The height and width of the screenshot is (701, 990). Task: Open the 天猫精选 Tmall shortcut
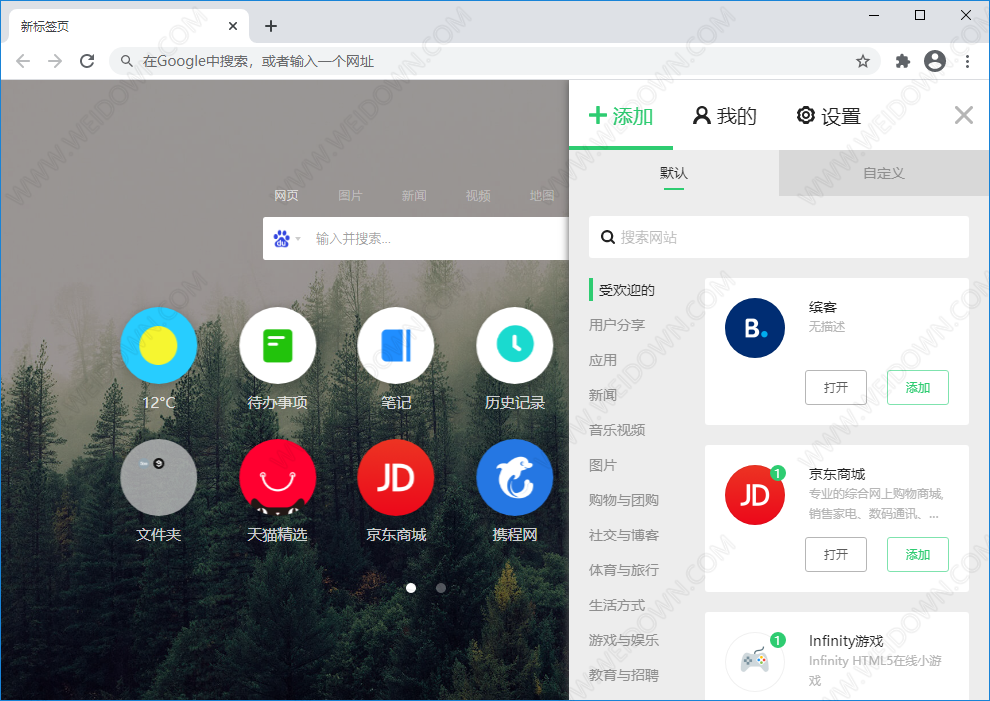(277, 478)
